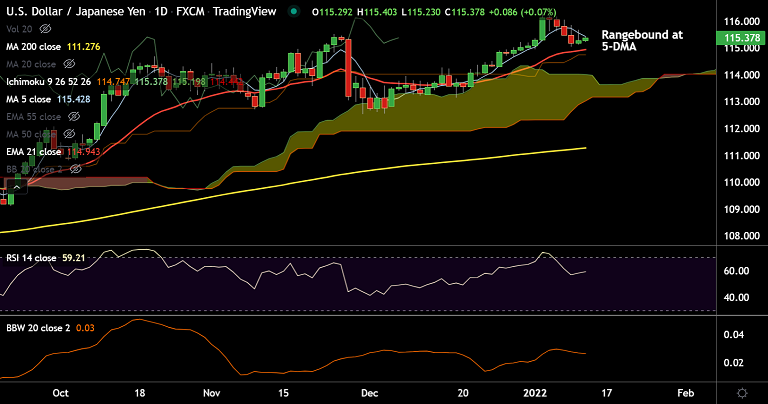
Task: Show the MA 50 close indicator via its eye icon
Action: 70,134
